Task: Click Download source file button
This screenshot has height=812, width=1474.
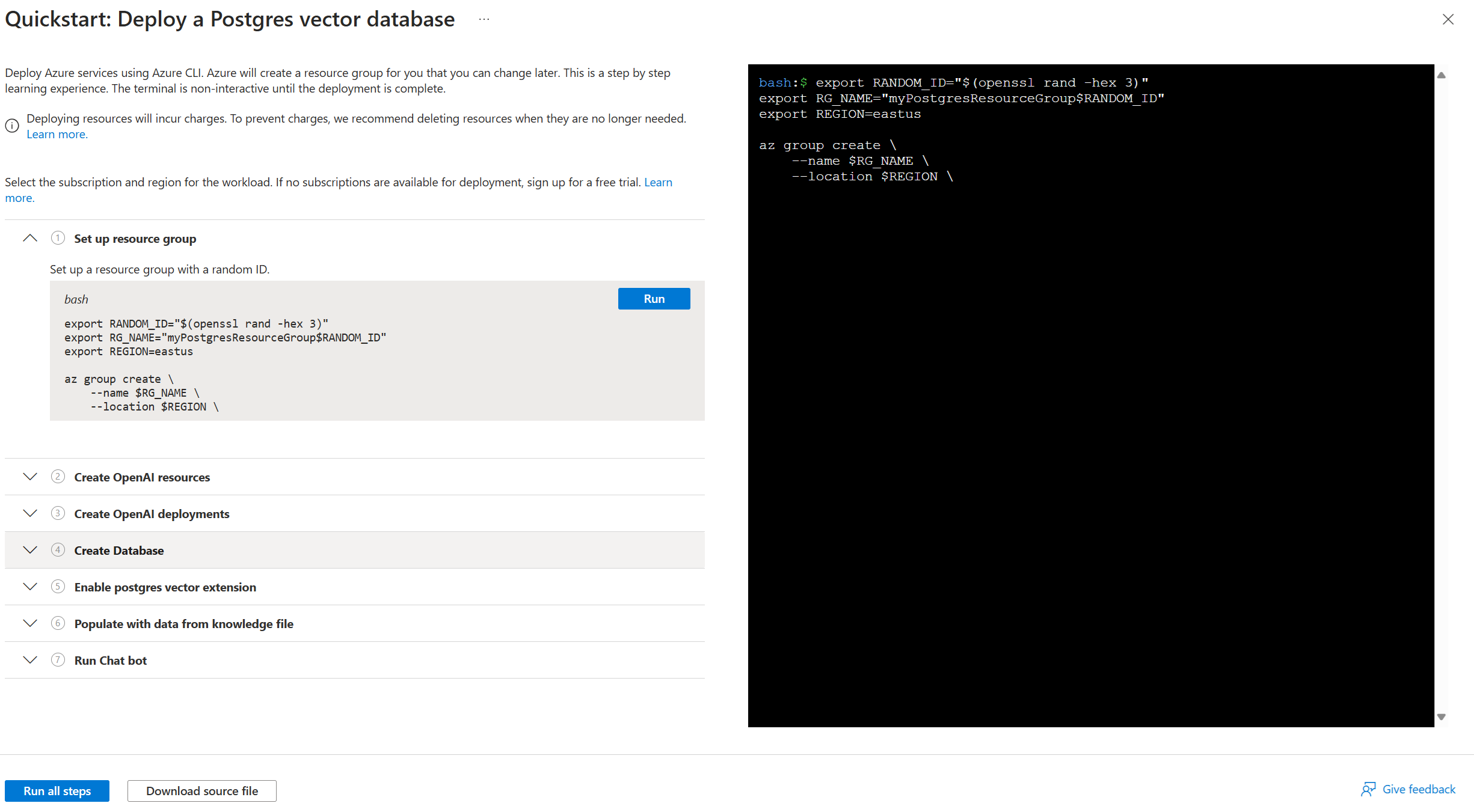Action: pyautogui.click(x=202, y=791)
